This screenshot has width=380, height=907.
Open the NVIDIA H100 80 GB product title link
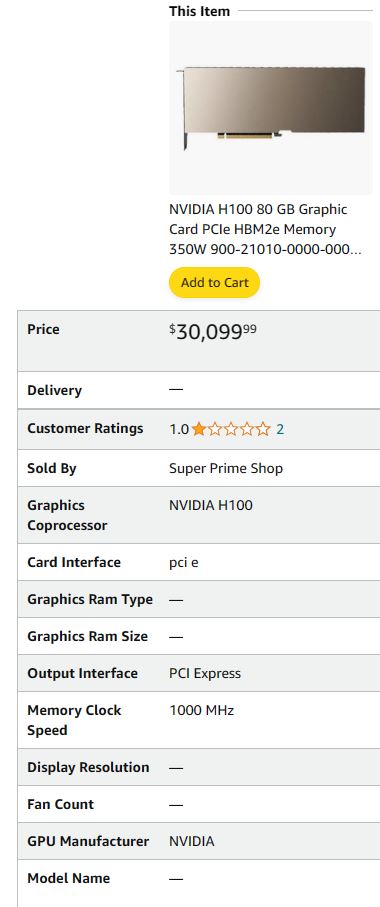[x=265, y=230]
